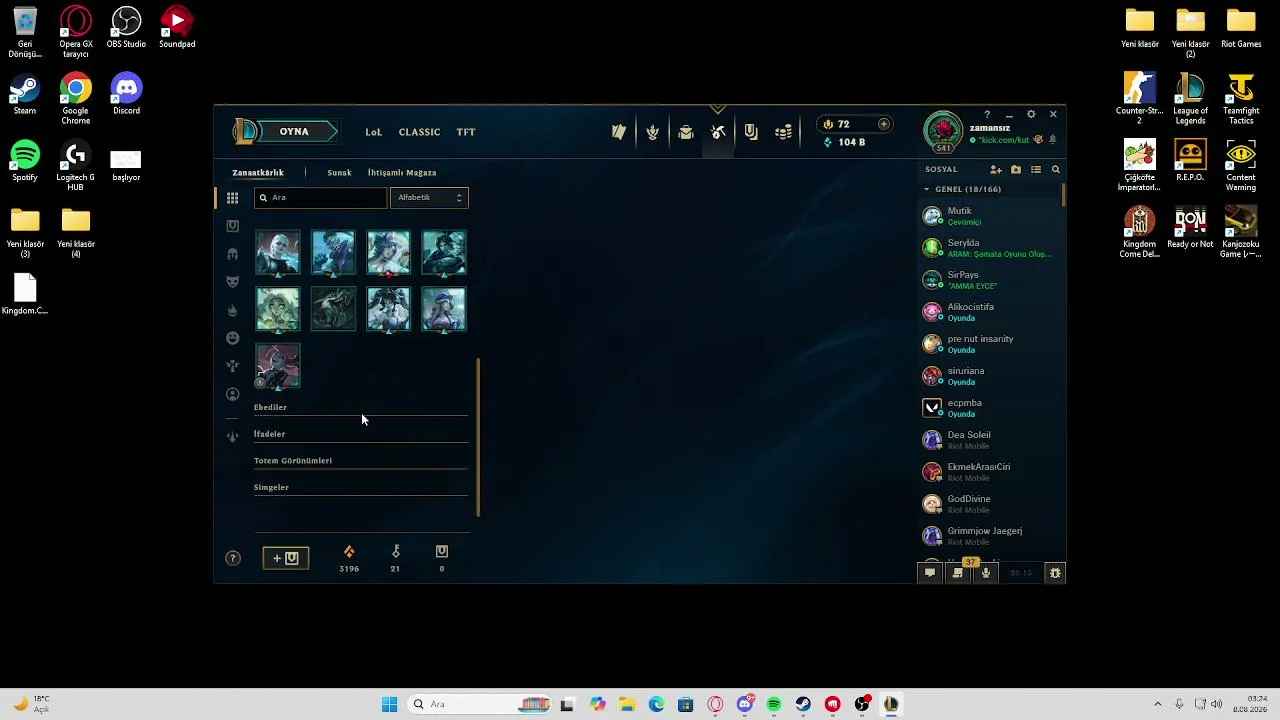The image size is (1280, 720).
Task: Open the Crafting hammer icon in top bar
Action: tap(718, 132)
